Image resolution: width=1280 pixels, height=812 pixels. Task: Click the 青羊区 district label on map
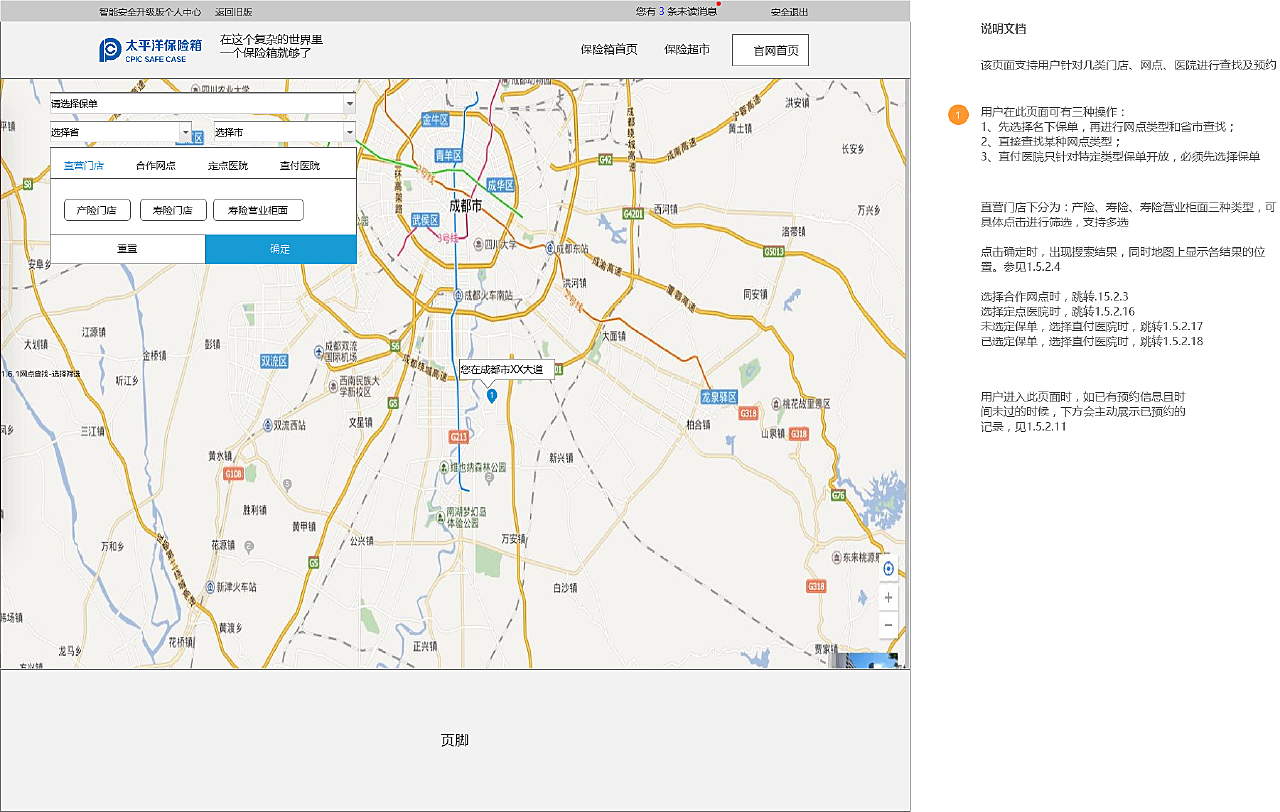click(448, 156)
